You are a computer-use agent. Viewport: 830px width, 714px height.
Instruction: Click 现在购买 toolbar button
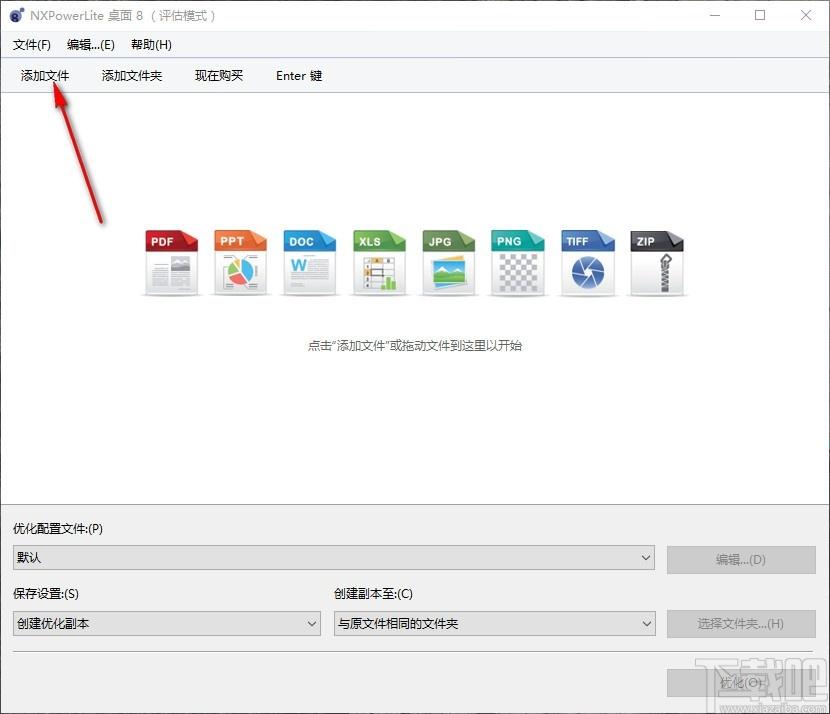coord(219,76)
